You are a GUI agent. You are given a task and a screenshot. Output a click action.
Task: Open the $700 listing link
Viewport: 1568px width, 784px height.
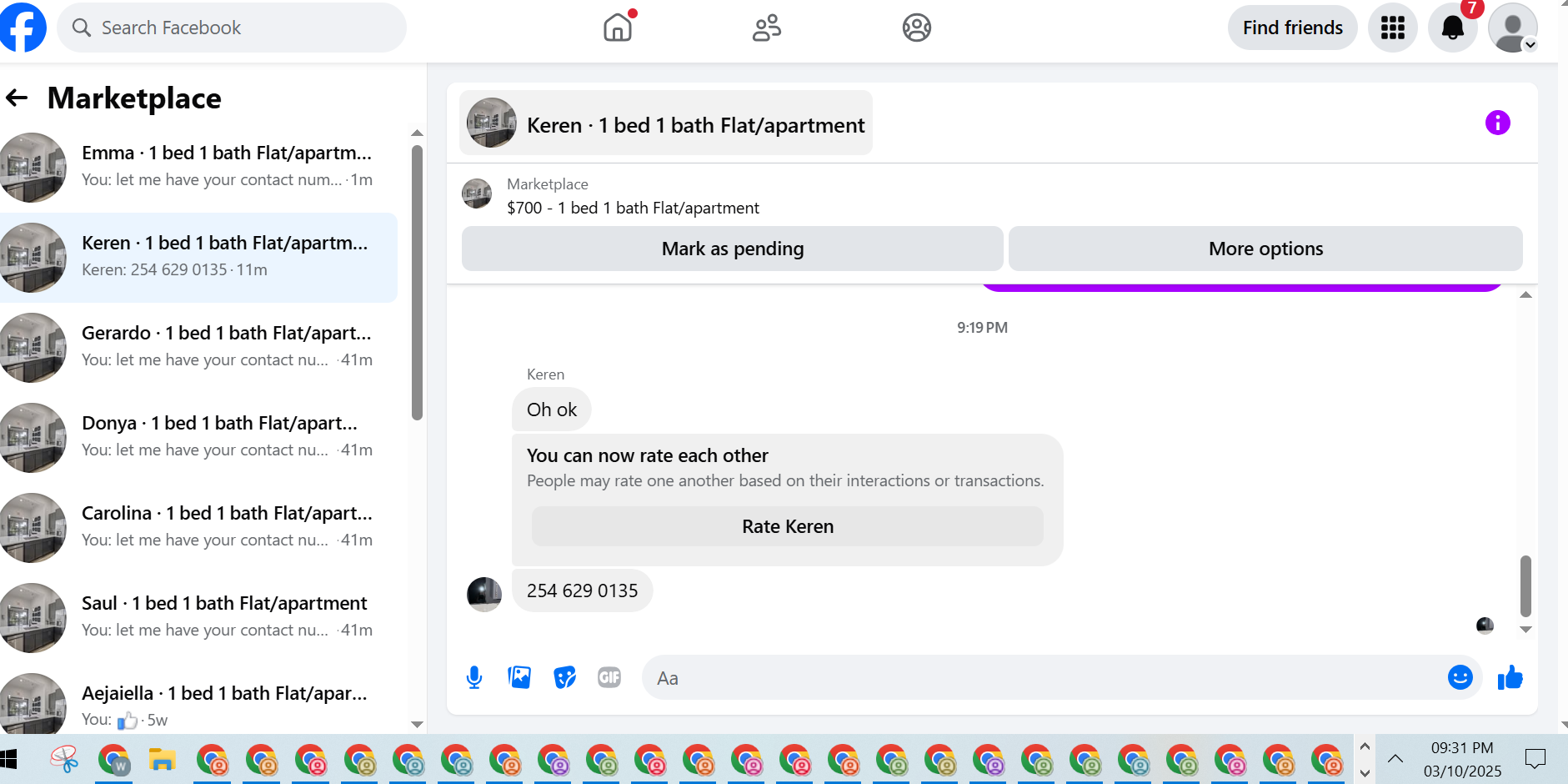point(633,208)
